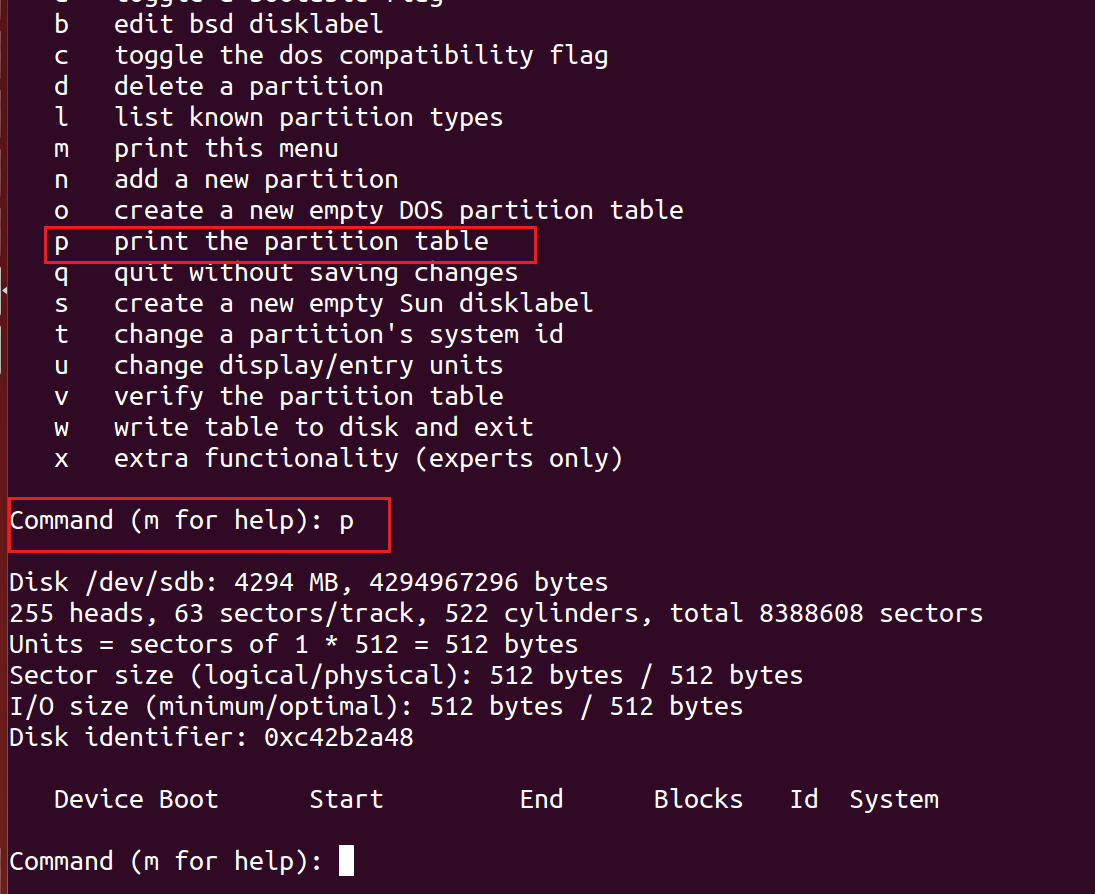Click the 'x extra functionality (experts only)' line

click(x=338, y=459)
